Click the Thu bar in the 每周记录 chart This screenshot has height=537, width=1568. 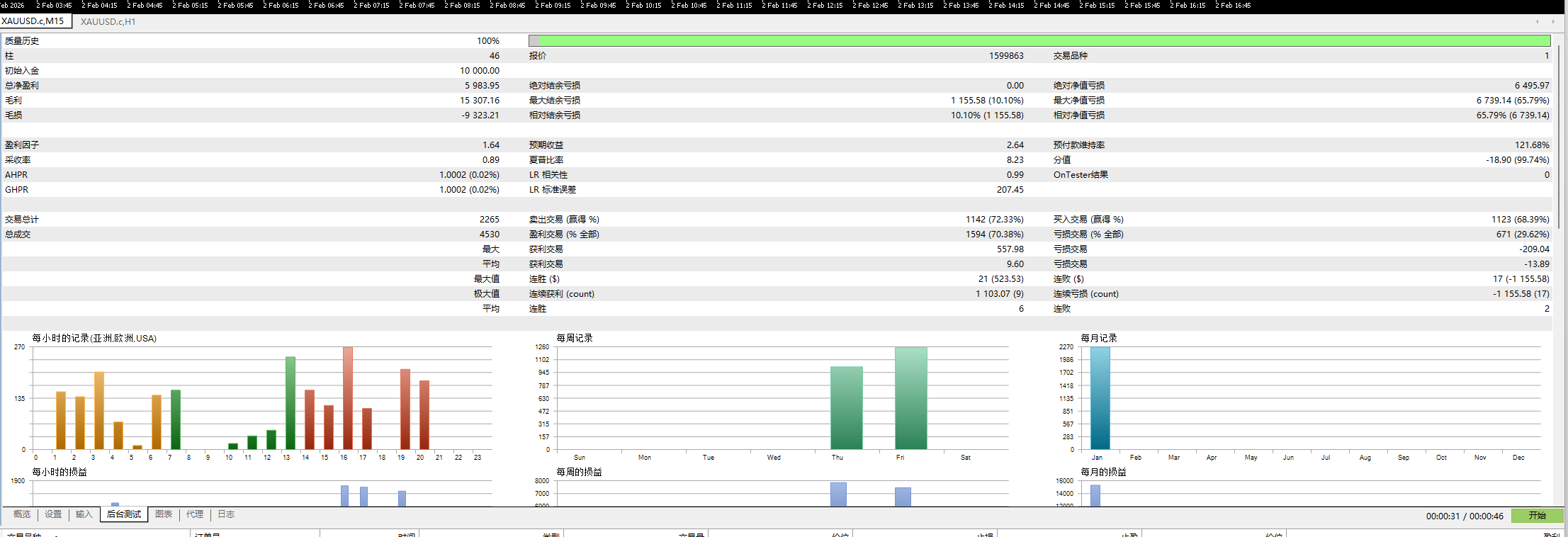pos(846,408)
